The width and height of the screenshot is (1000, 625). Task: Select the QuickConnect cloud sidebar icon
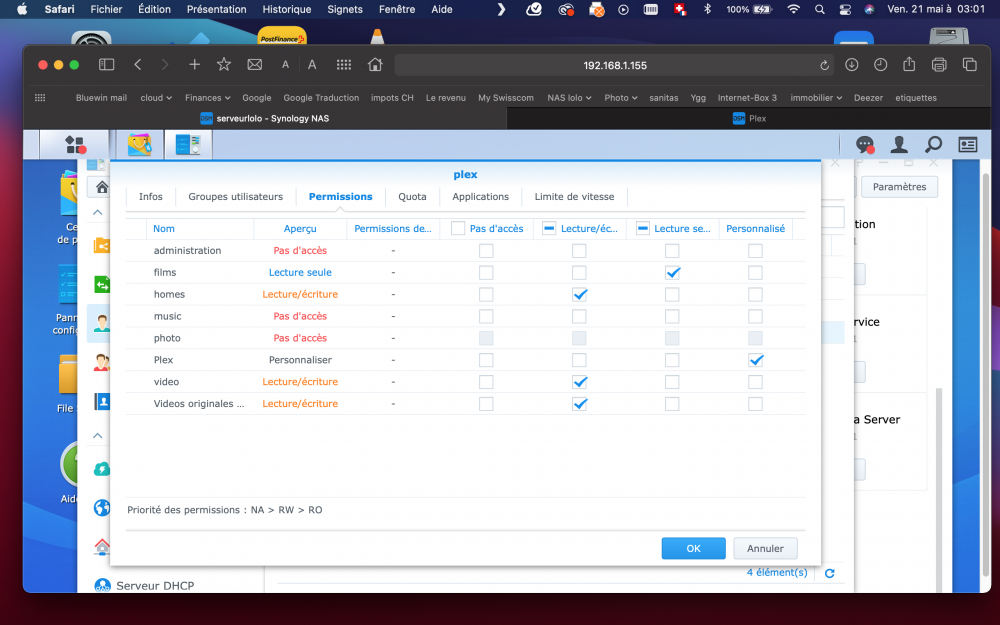[x=102, y=469]
